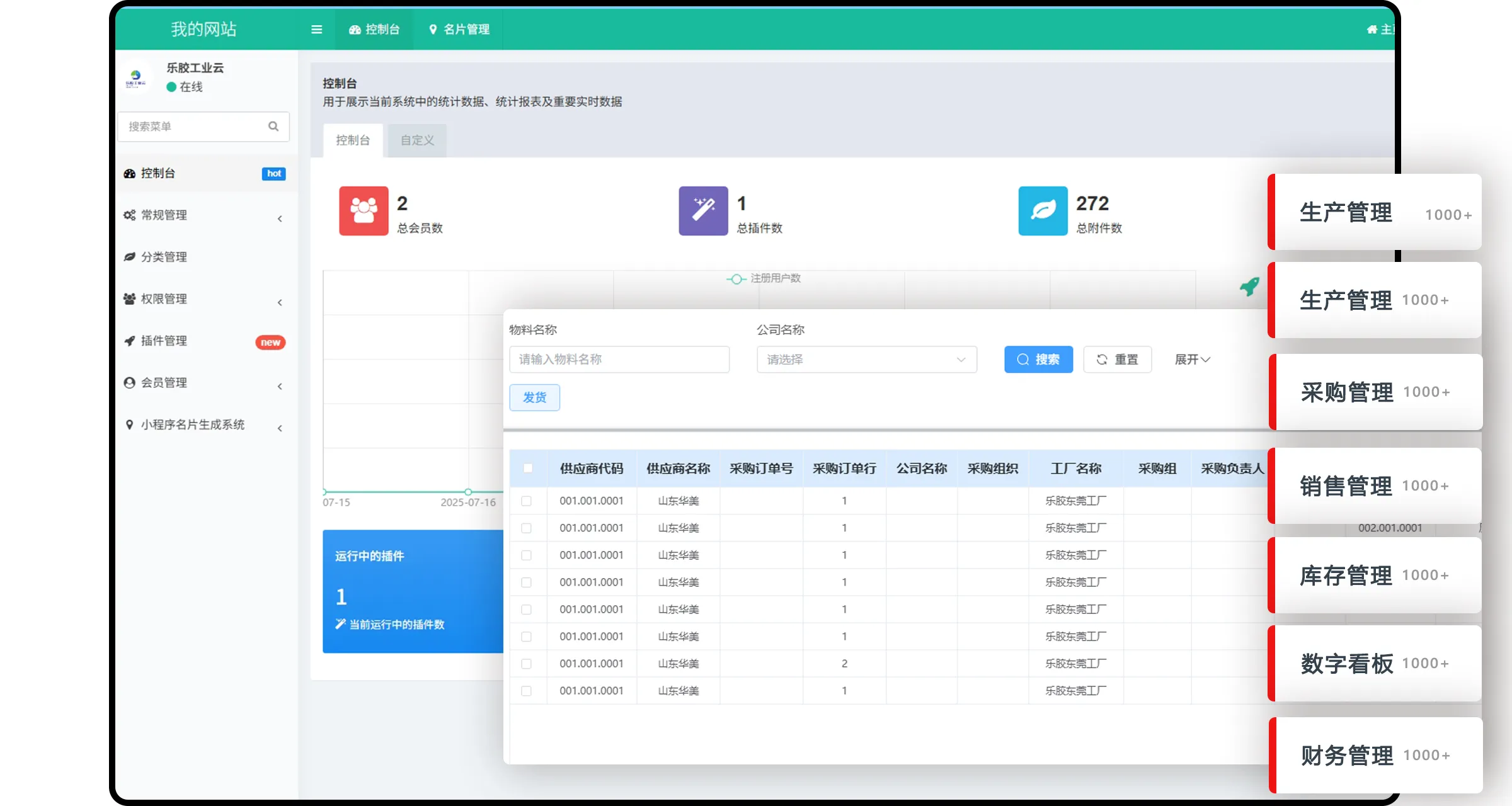Click the blue 搜索 button

click(1038, 360)
